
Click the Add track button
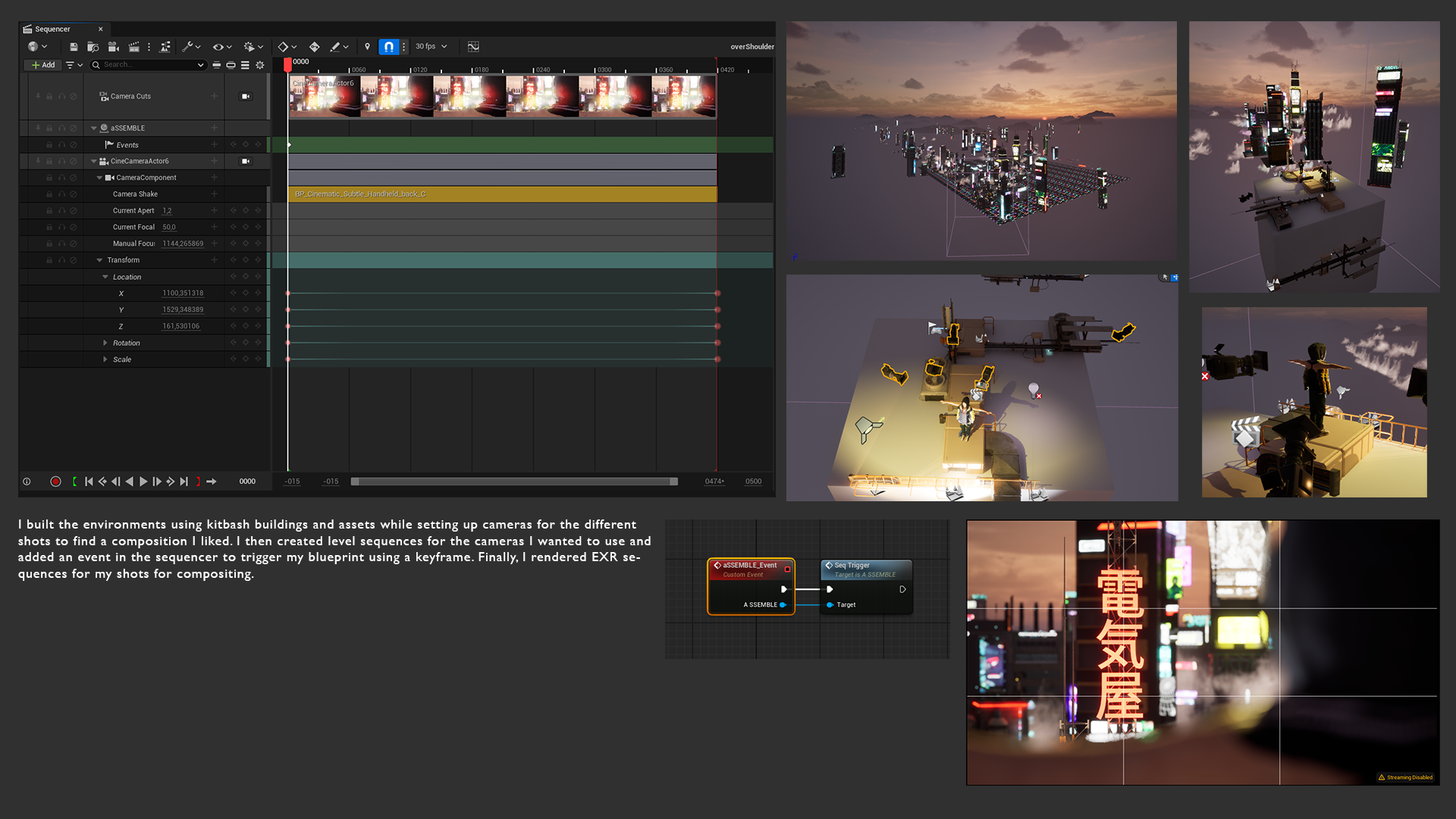(x=43, y=65)
